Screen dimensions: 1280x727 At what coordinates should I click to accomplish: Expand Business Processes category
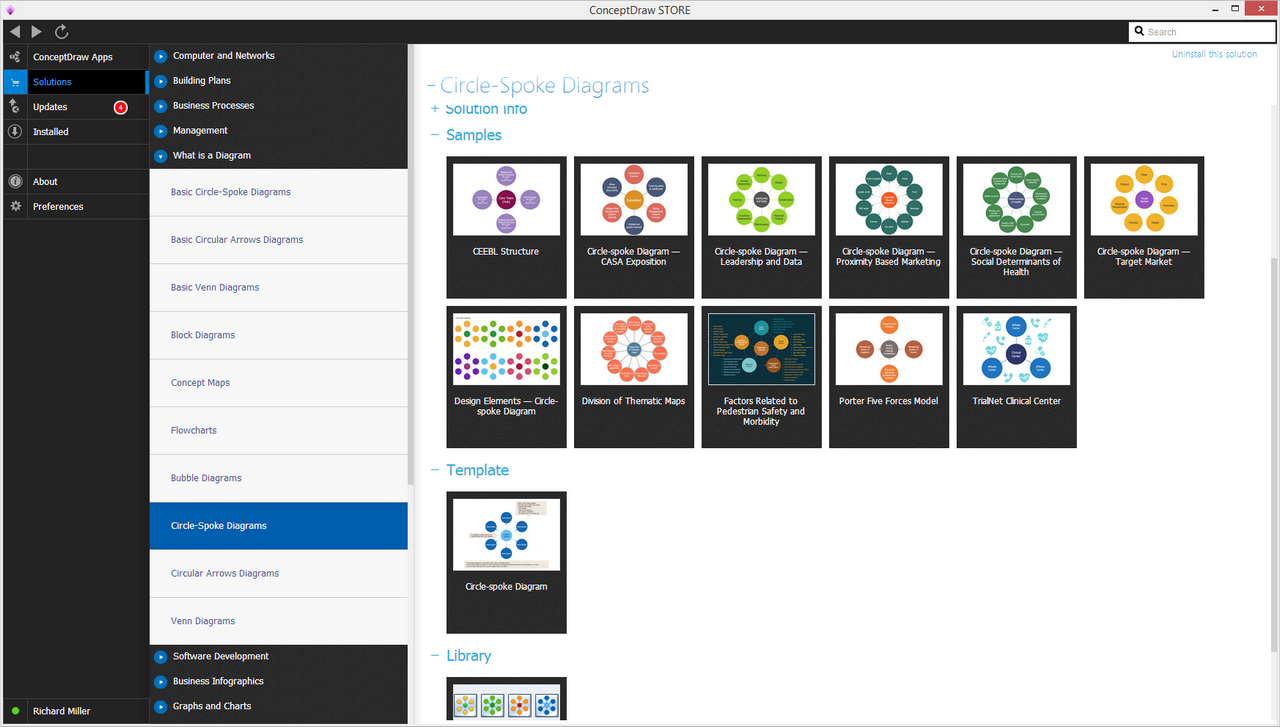[160, 106]
